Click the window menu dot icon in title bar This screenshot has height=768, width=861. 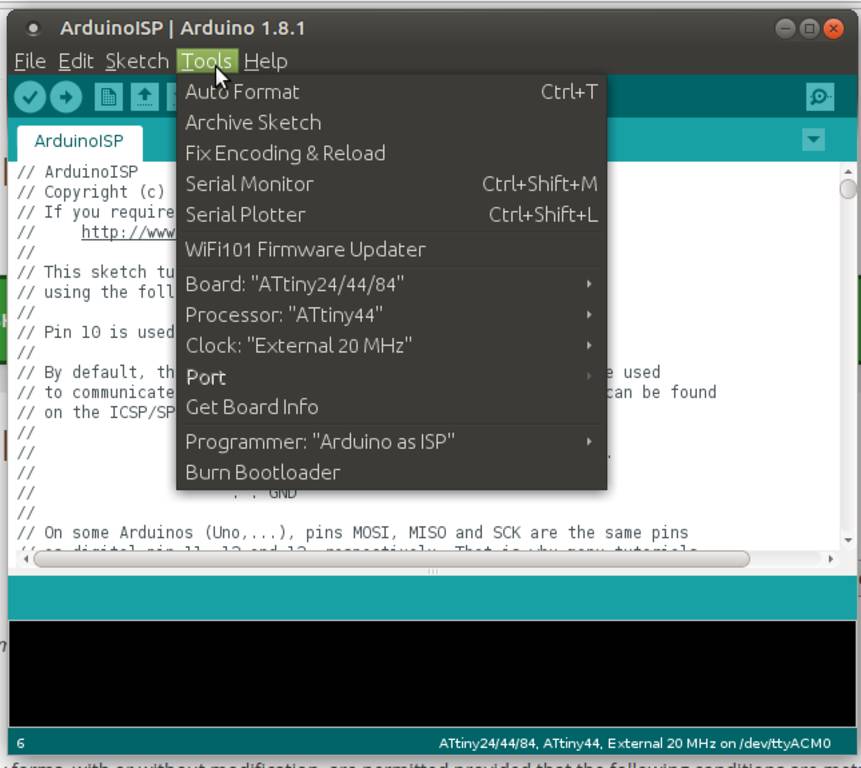33,28
